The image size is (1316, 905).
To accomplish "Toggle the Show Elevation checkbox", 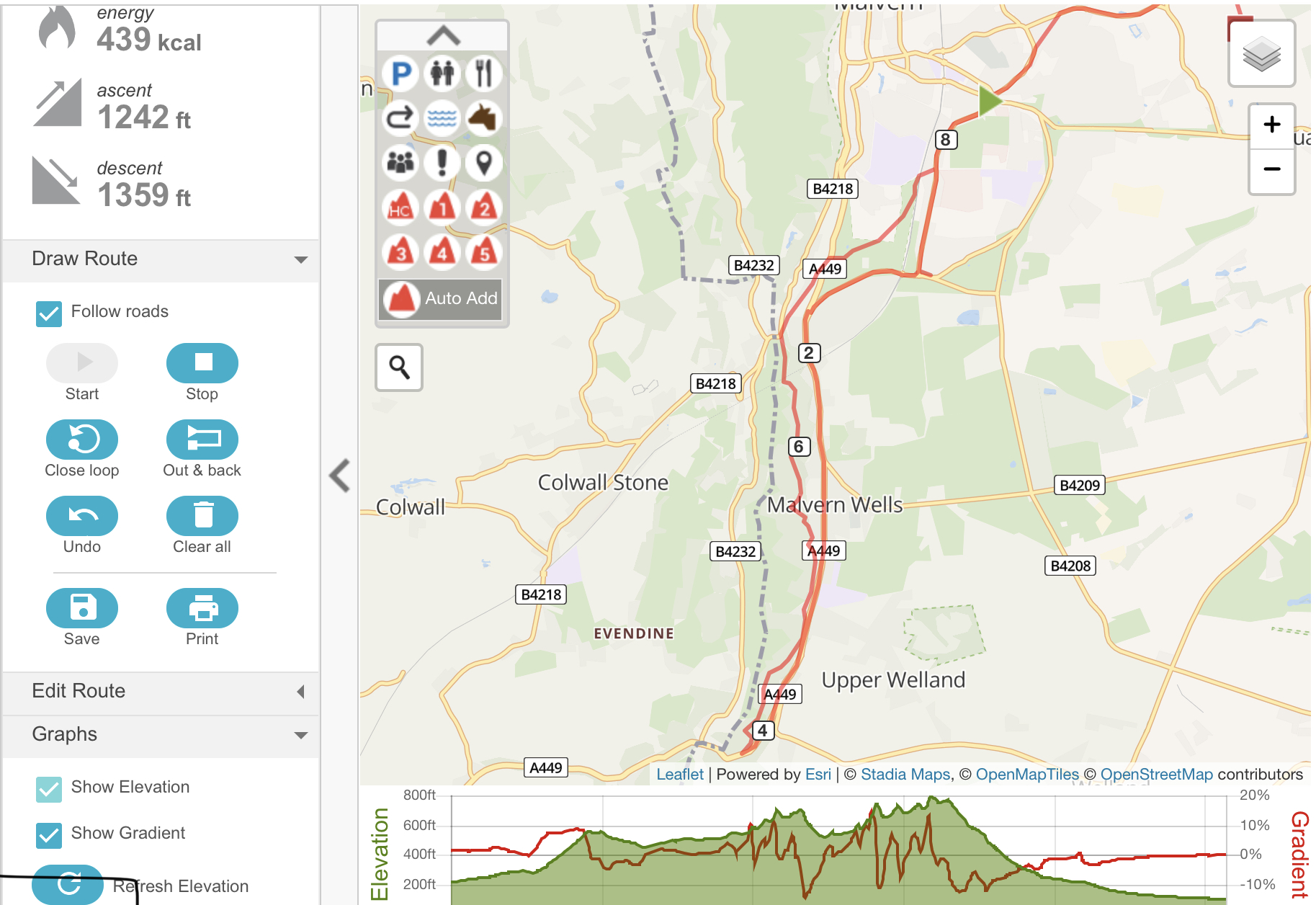I will (x=49, y=789).
